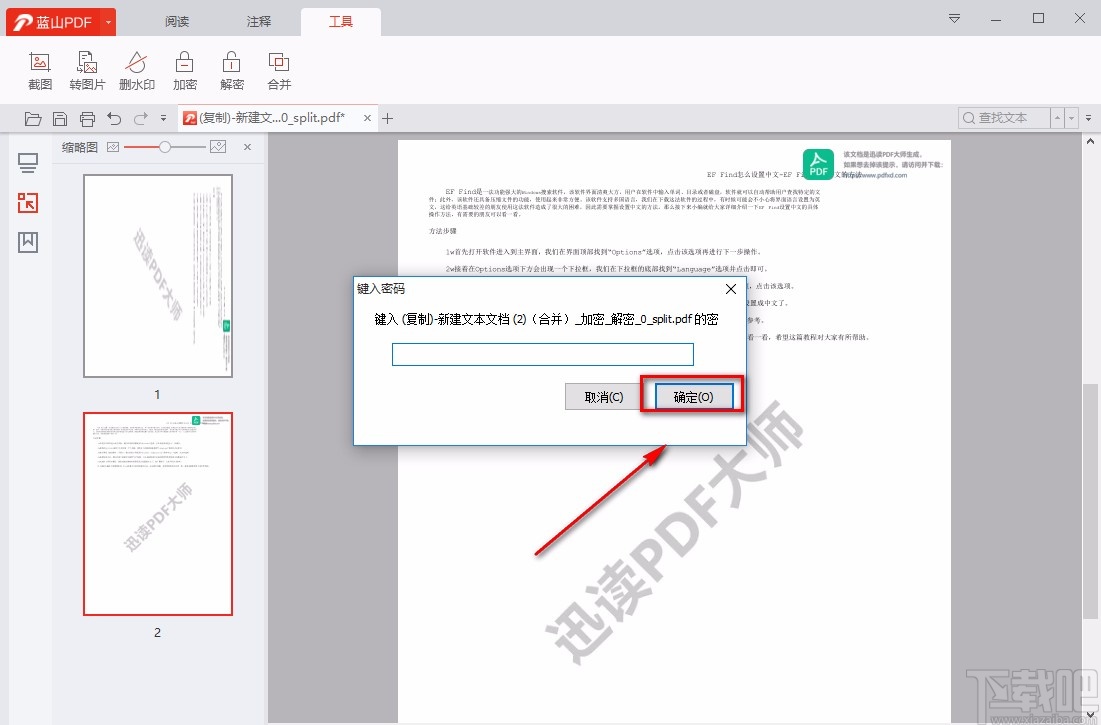Switch to the 阅读 tab
The height and width of the screenshot is (725, 1101).
click(176, 20)
